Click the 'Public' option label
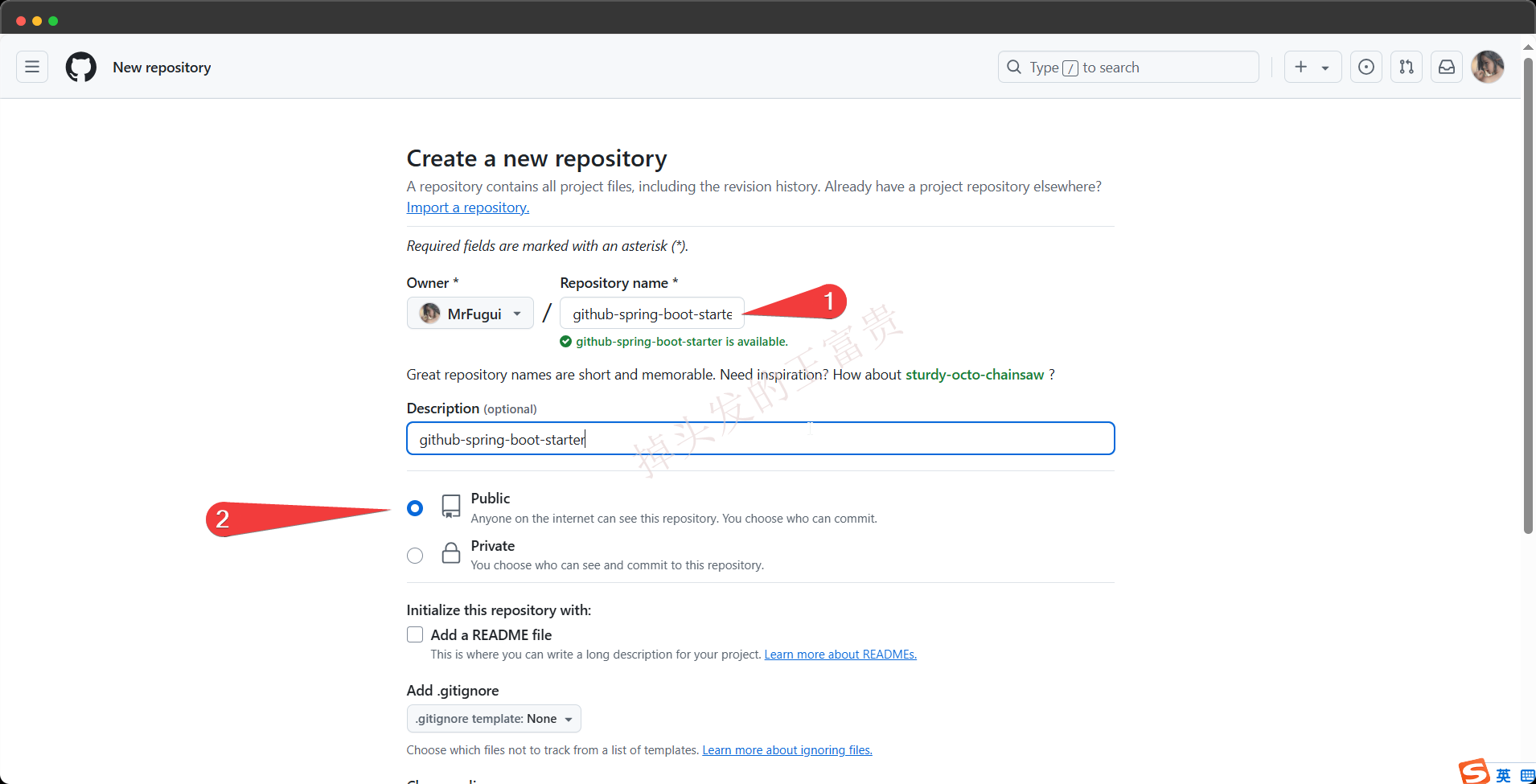Viewport: 1536px width, 784px height. tap(491, 499)
